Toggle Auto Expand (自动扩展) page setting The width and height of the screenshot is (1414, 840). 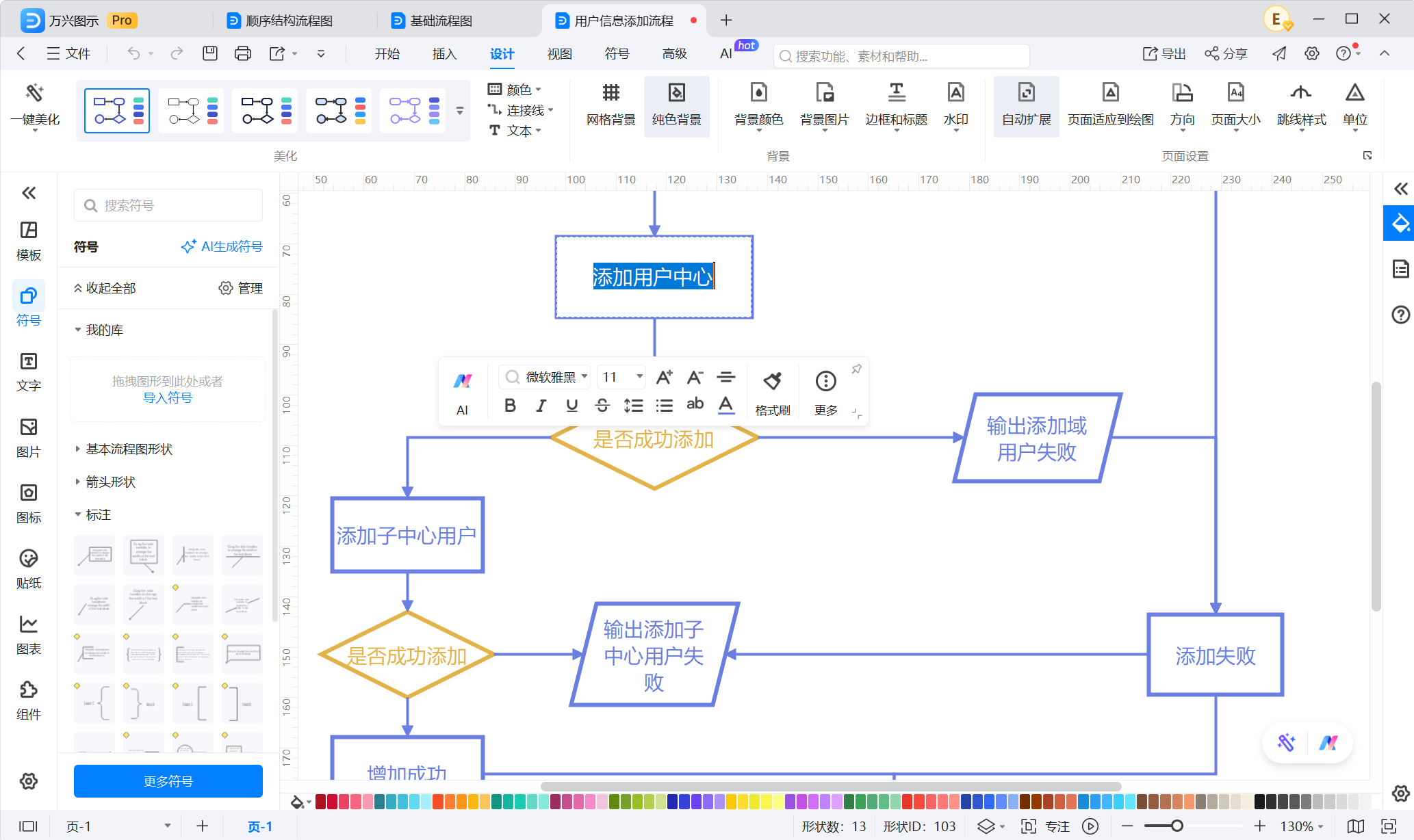coord(1026,105)
